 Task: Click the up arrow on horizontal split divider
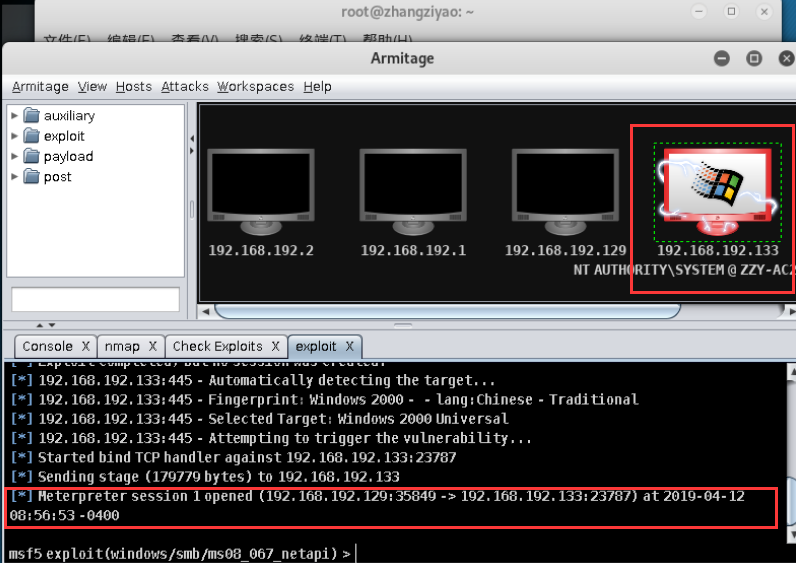(40, 325)
